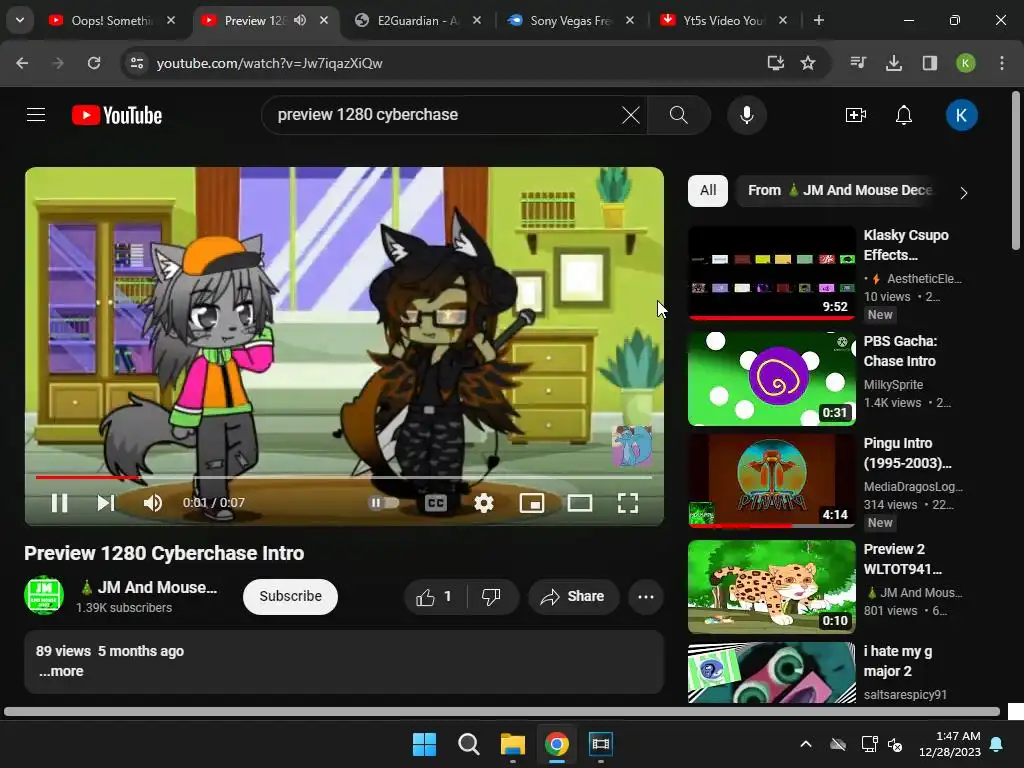
Task: Switch to E2Guardian tab
Action: [x=418, y=21]
